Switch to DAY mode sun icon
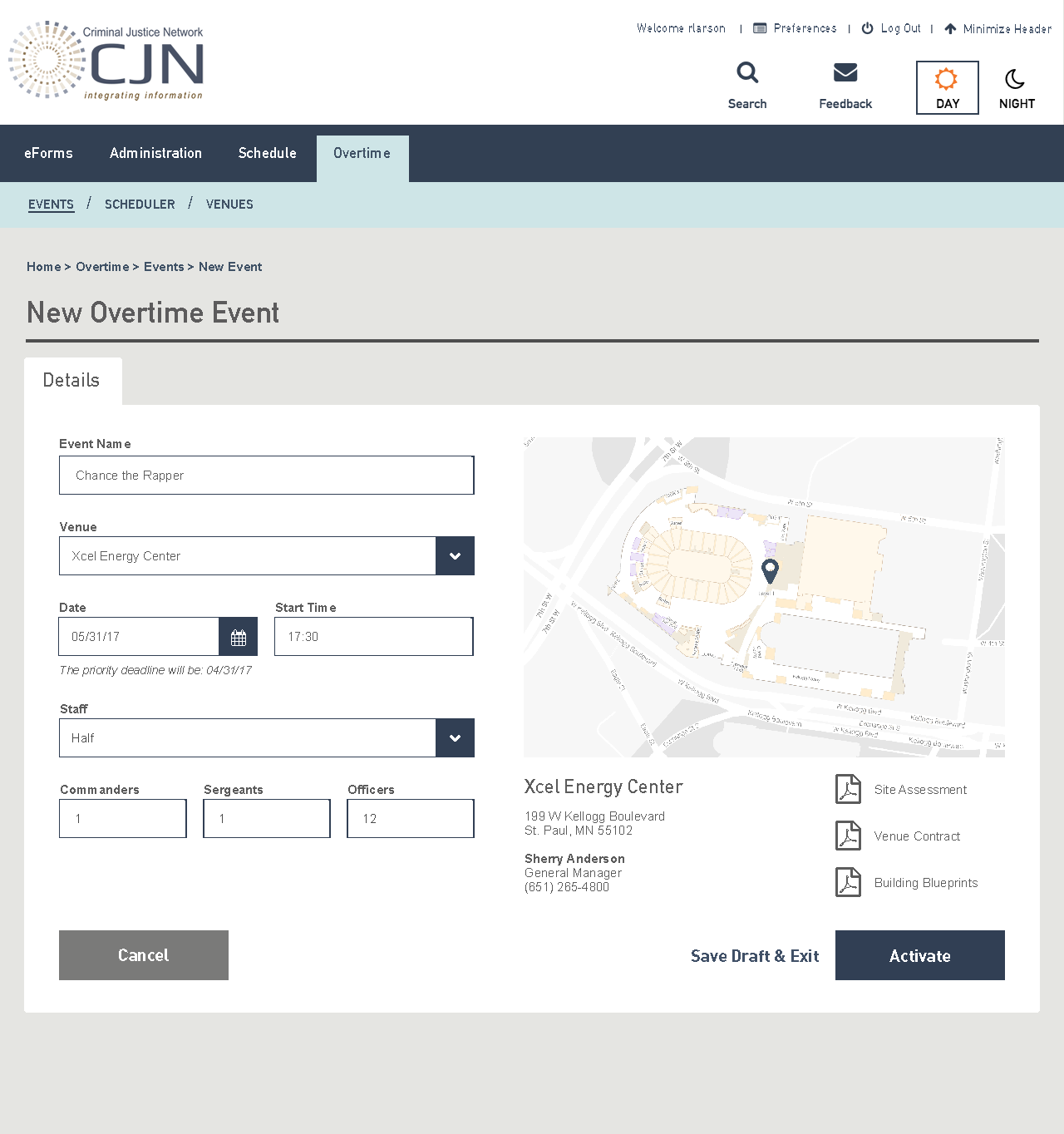The height and width of the screenshot is (1134, 1064). click(946, 79)
